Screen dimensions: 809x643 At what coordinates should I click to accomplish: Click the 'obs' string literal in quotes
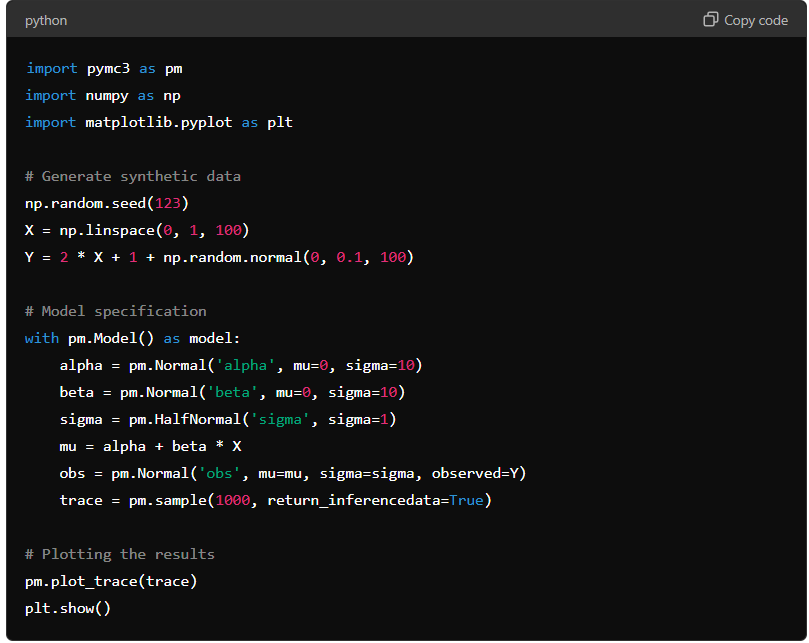click(219, 473)
